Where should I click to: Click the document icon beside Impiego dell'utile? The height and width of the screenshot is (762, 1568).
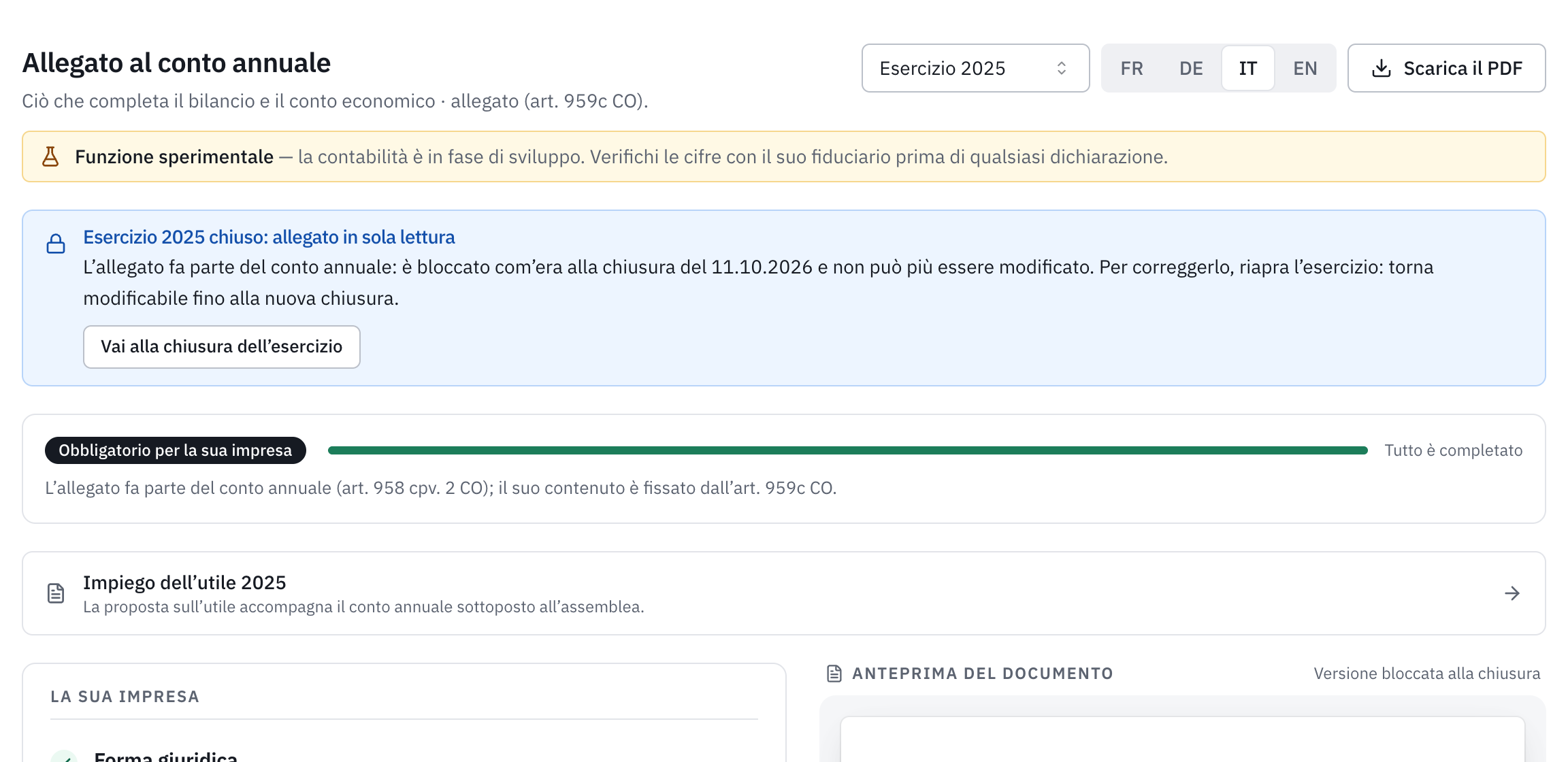[x=56, y=593]
